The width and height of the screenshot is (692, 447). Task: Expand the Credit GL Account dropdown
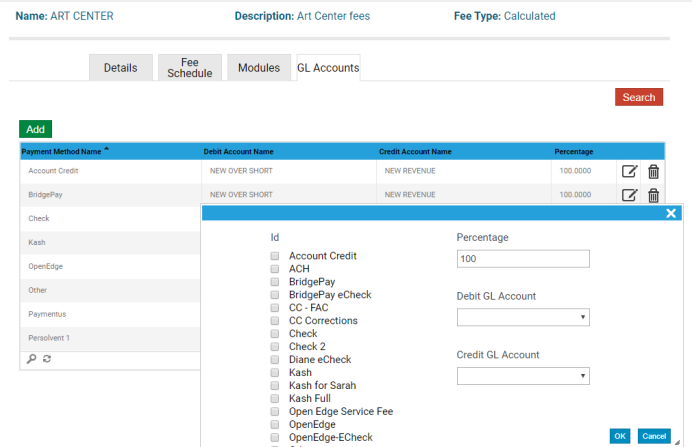tap(522, 376)
